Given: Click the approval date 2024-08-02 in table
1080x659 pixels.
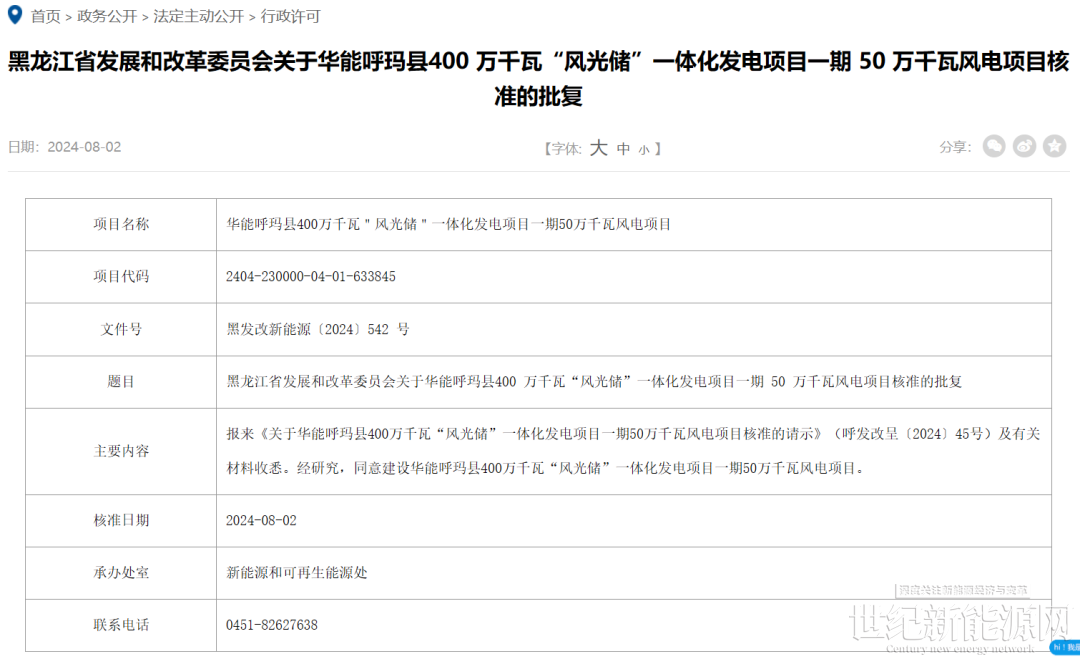Looking at the screenshot, I should 261,520.
